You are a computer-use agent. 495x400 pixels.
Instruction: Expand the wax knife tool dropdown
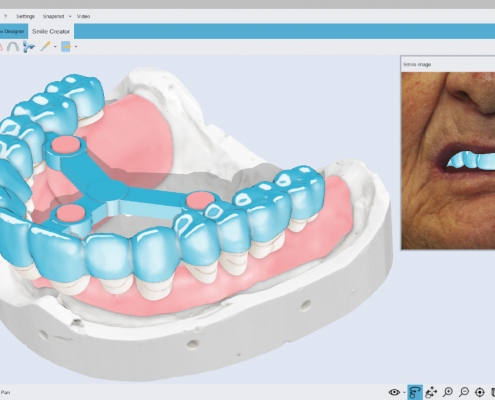tap(55, 47)
